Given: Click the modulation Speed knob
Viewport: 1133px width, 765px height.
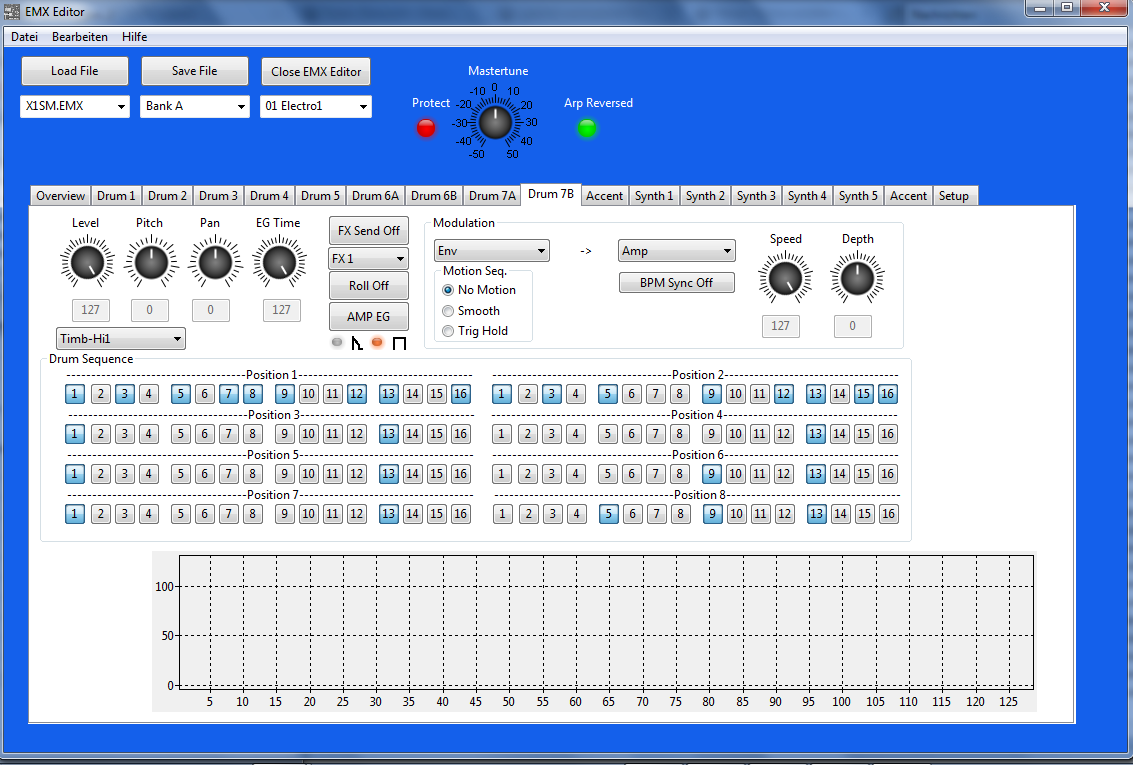Looking at the screenshot, I should (785, 277).
